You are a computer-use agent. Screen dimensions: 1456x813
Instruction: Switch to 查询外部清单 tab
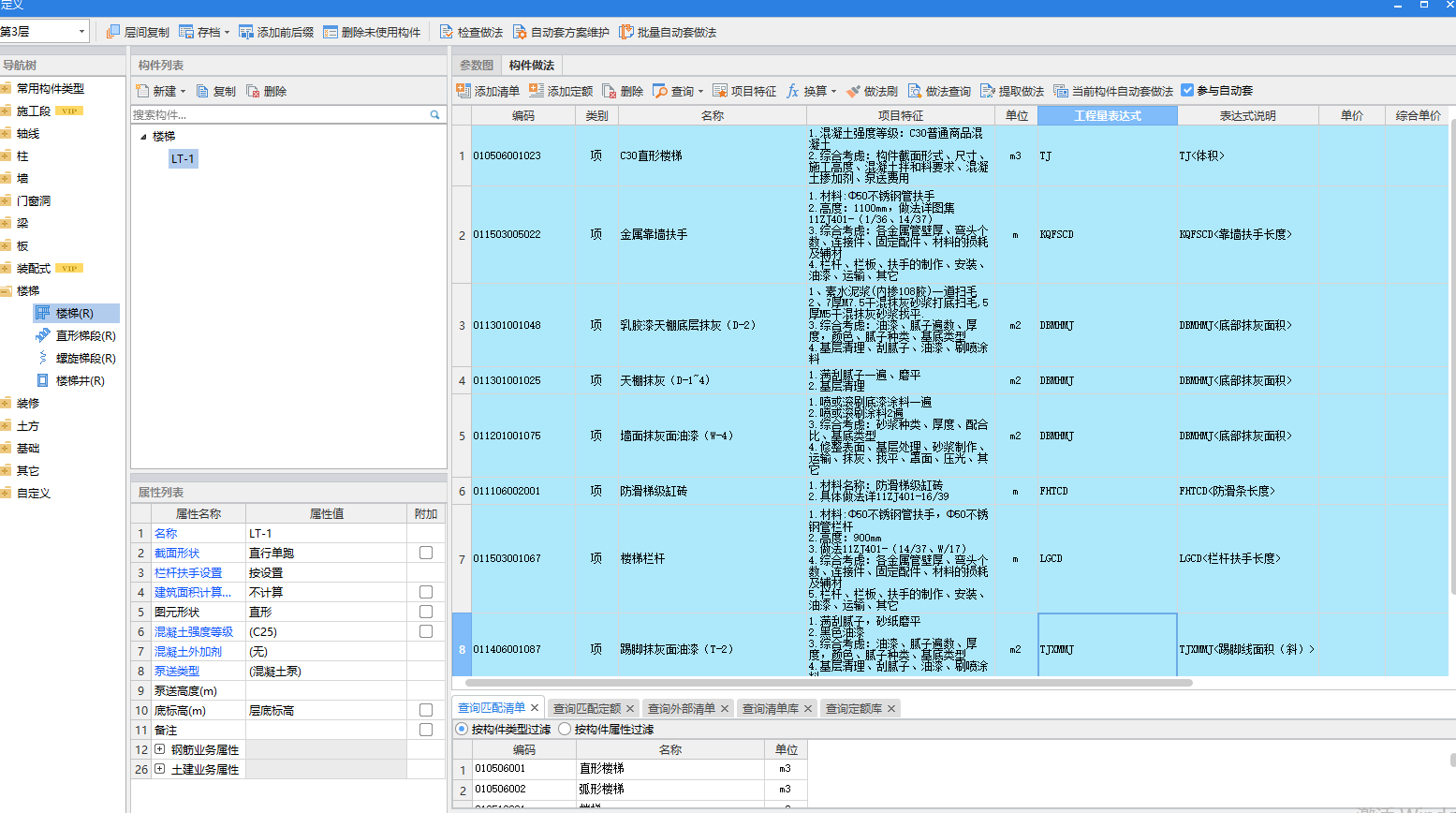(x=682, y=708)
